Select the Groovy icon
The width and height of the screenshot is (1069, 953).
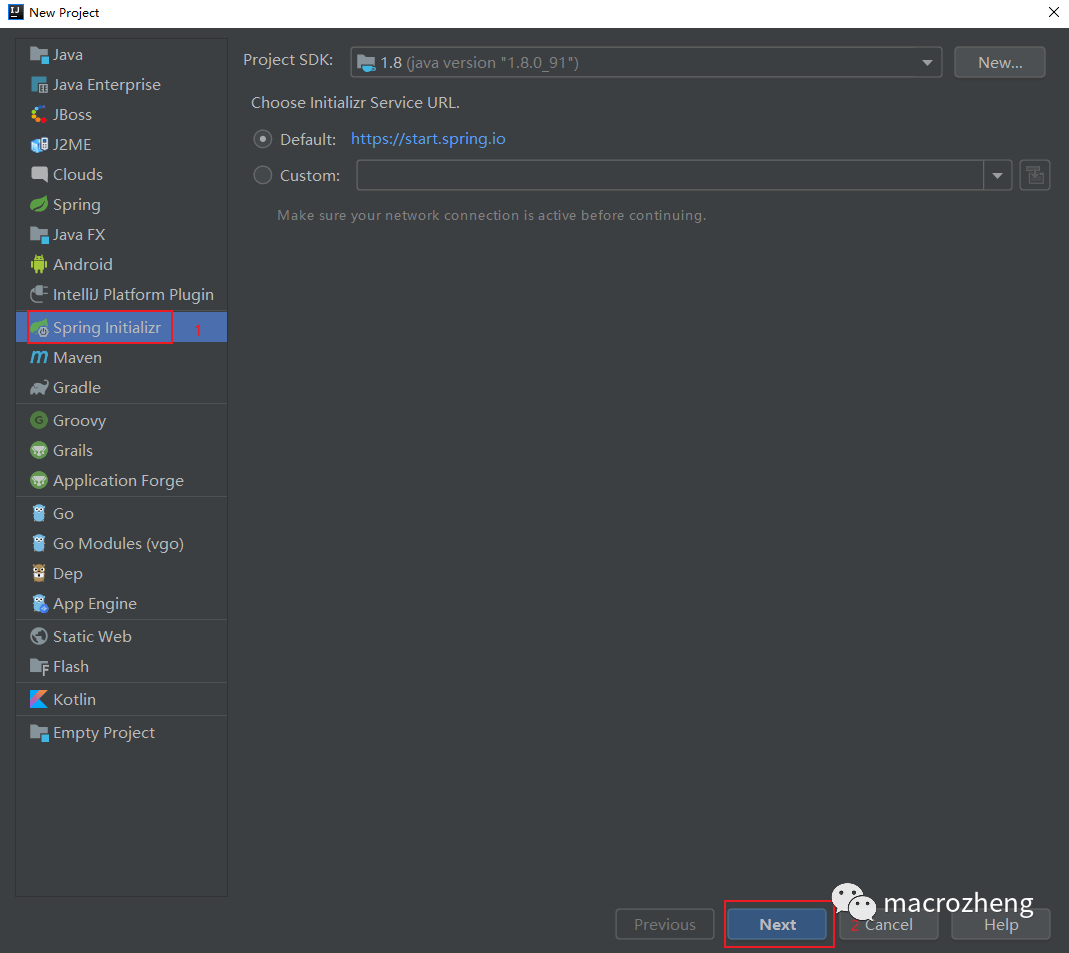pyautogui.click(x=39, y=421)
